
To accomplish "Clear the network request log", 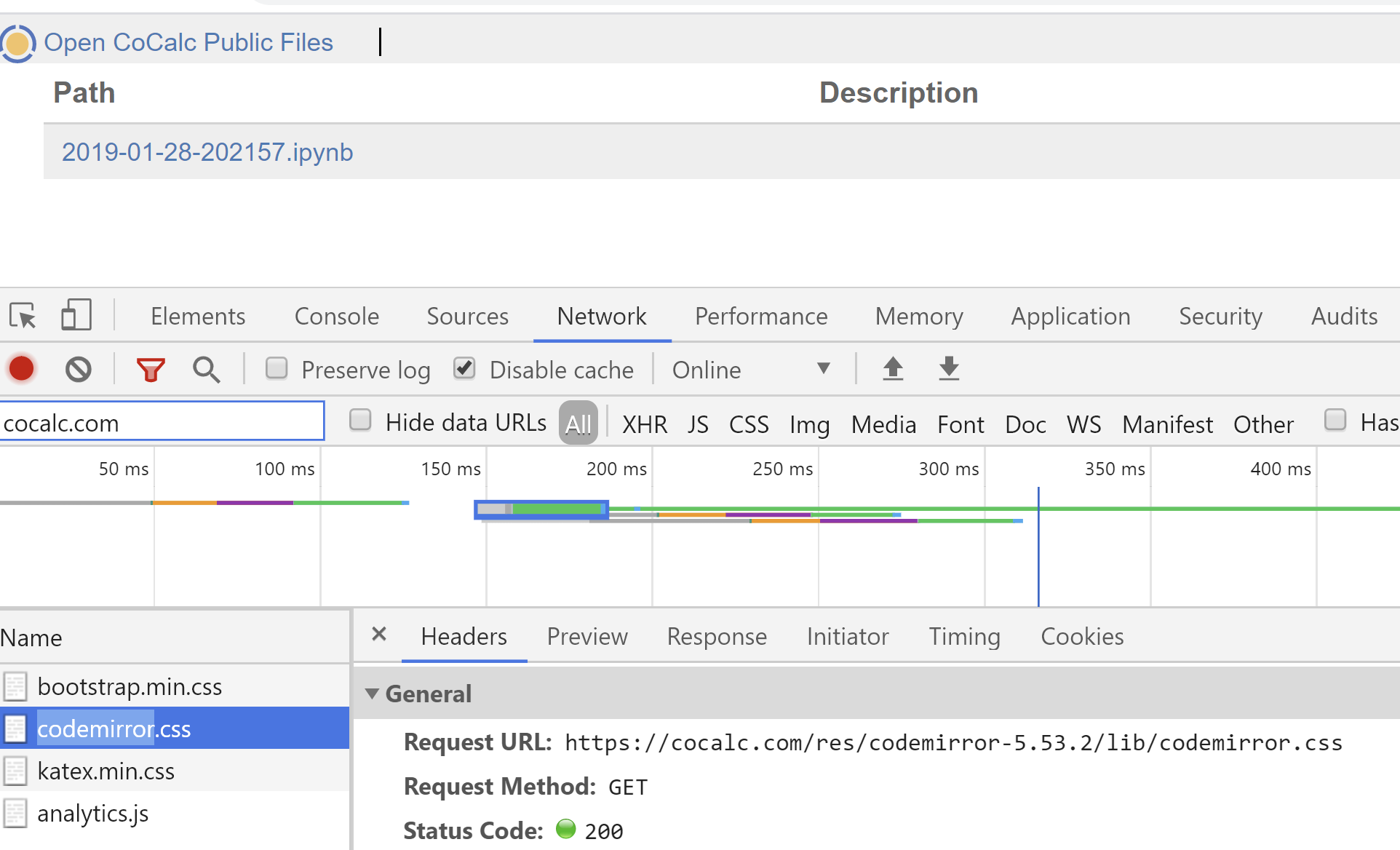I will [78, 369].
